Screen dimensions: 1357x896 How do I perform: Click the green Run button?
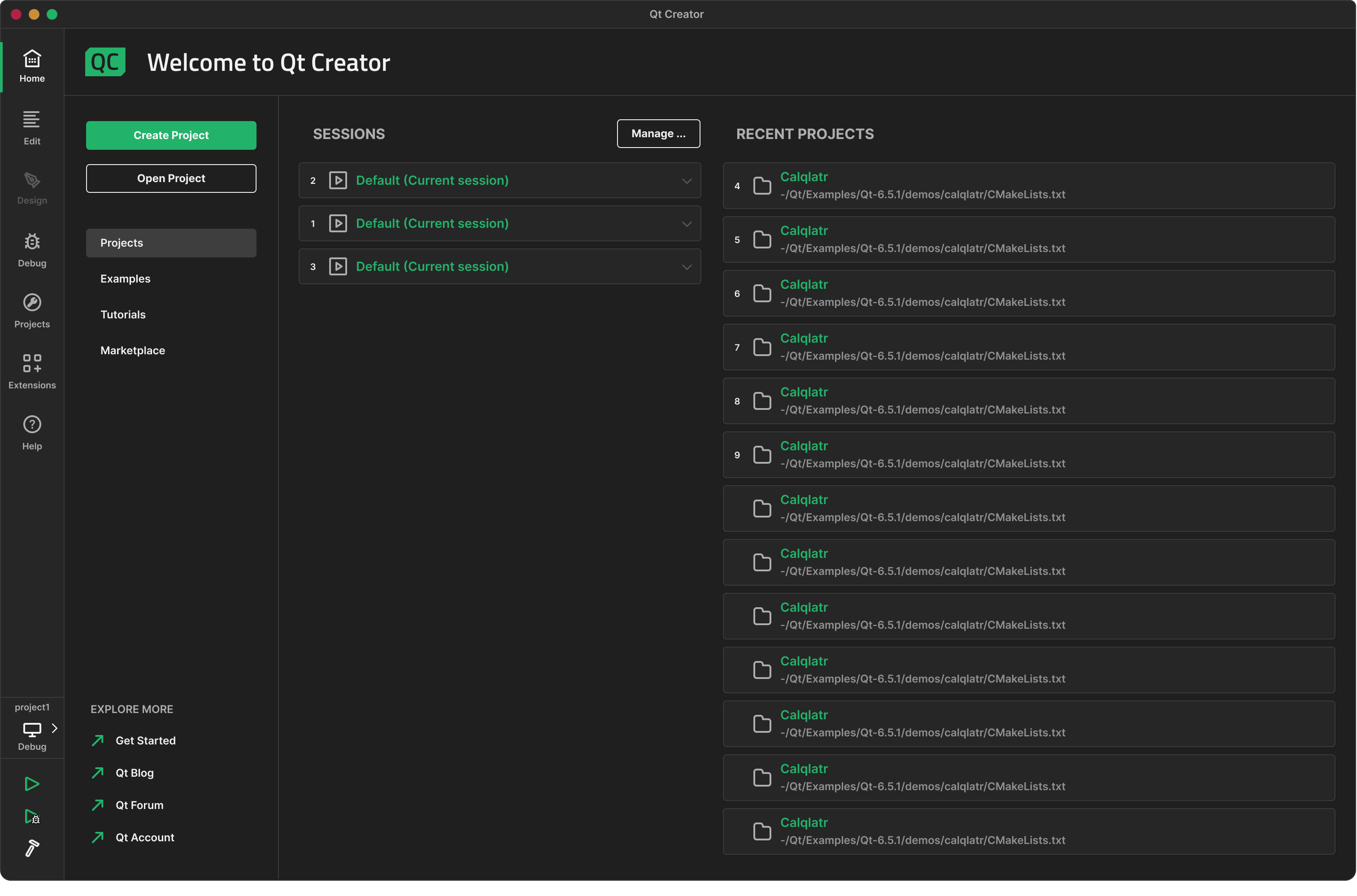[x=32, y=783]
